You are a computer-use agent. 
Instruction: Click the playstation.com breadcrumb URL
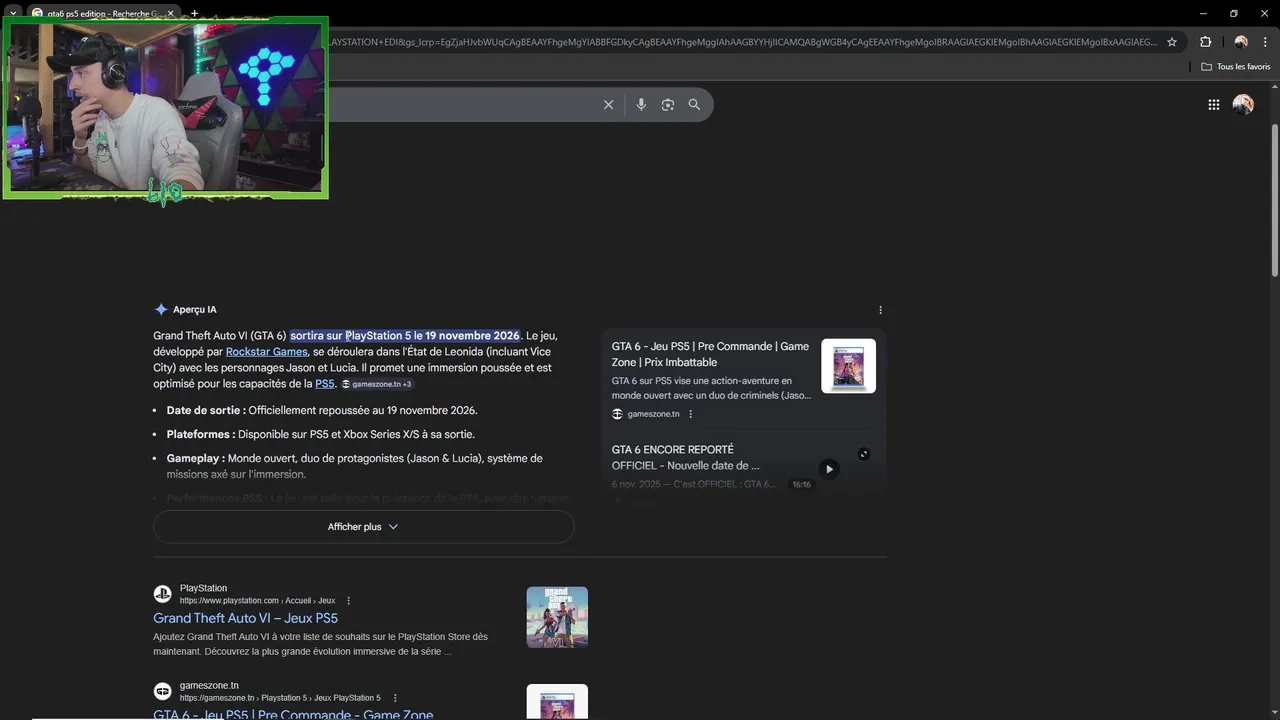click(257, 601)
